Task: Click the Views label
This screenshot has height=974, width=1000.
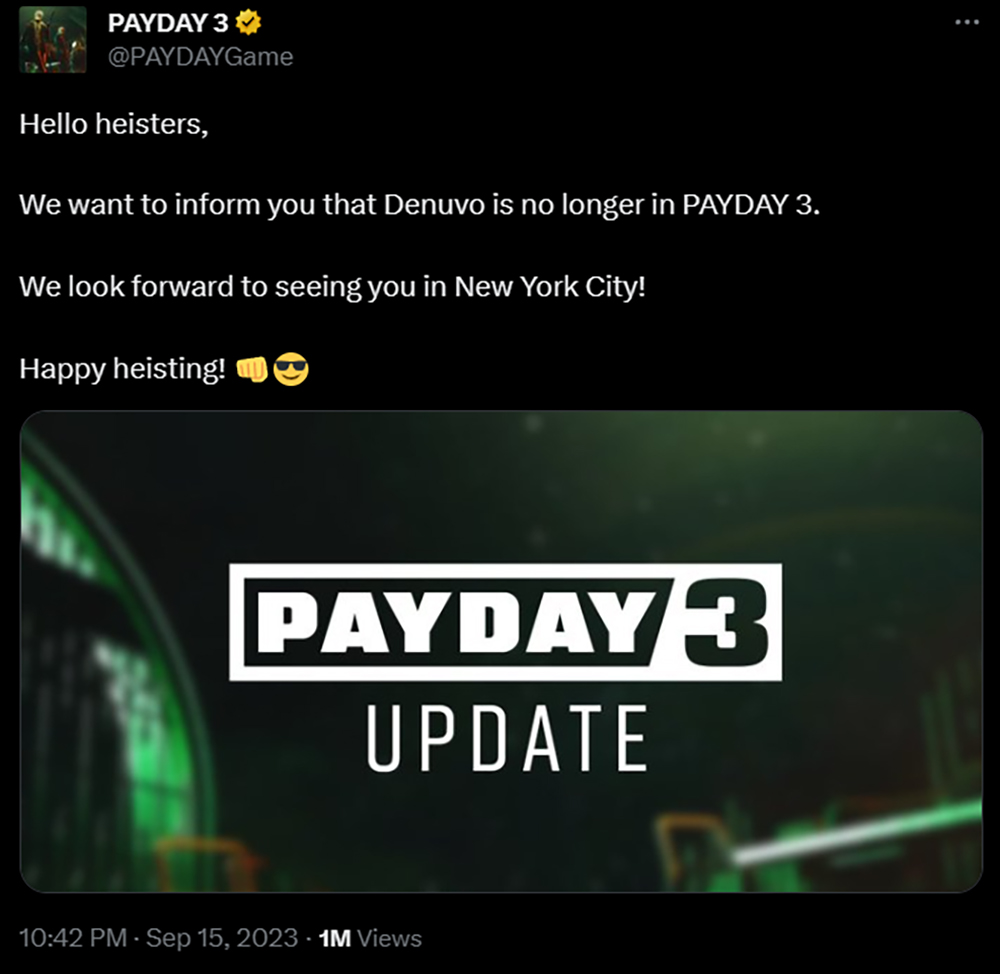Action: click(389, 938)
